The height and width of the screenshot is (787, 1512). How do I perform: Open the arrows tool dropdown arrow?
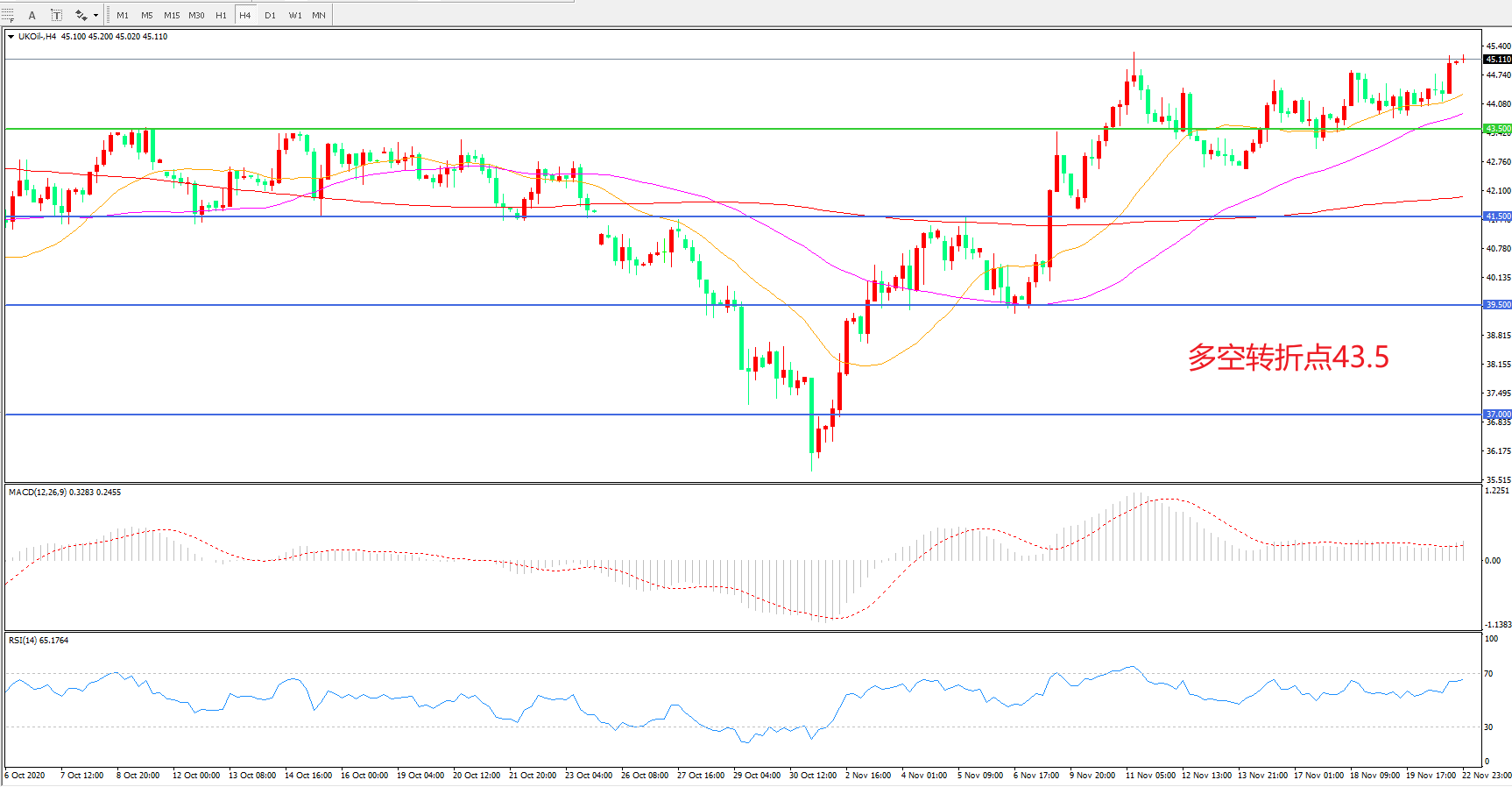pyautogui.click(x=95, y=15)
